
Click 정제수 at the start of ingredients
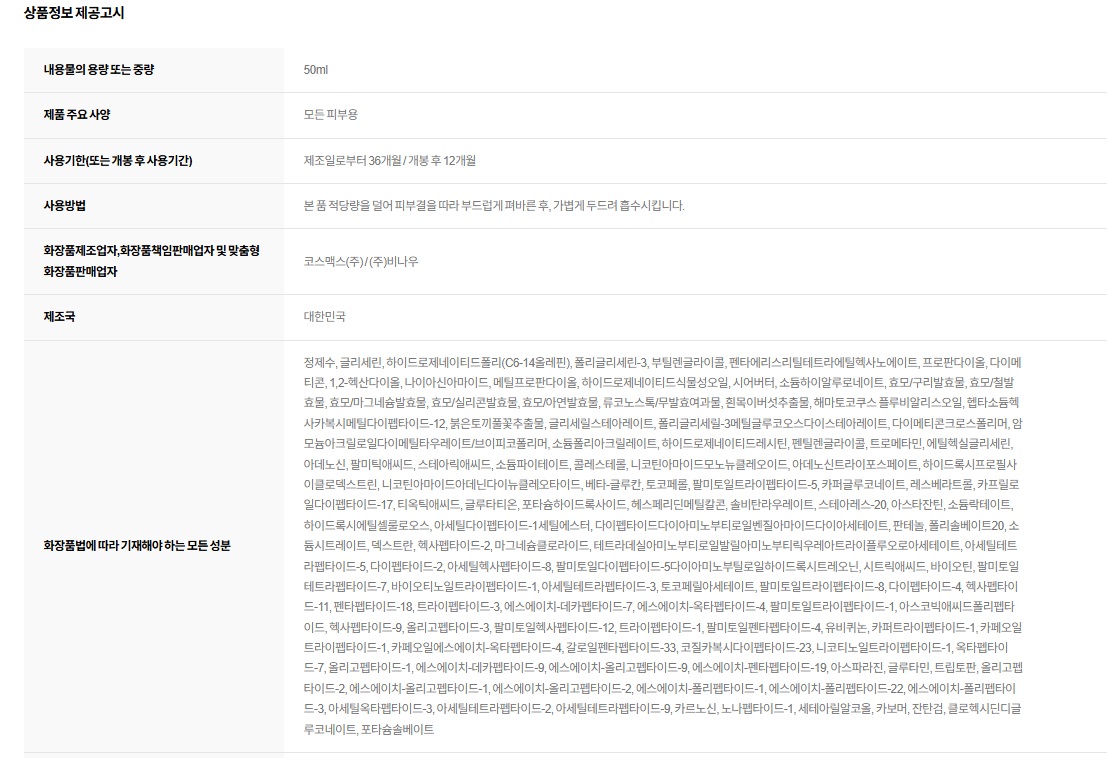pyautogui.click(x=320, y=361)
